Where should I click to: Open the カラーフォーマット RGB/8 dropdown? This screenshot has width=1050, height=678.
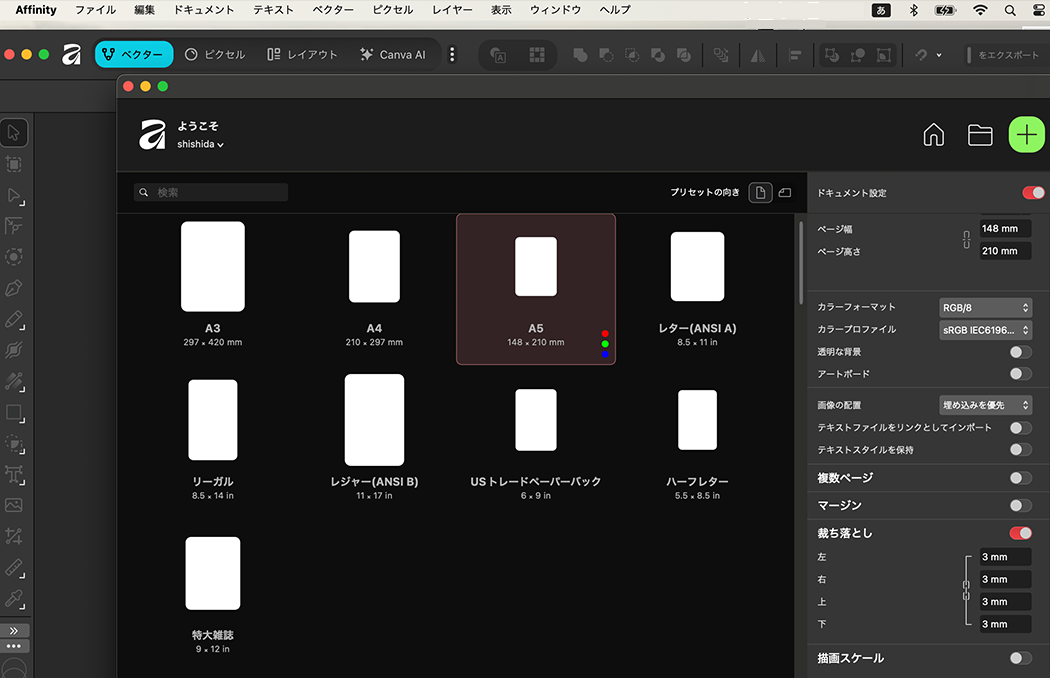[x=985, y=307]
